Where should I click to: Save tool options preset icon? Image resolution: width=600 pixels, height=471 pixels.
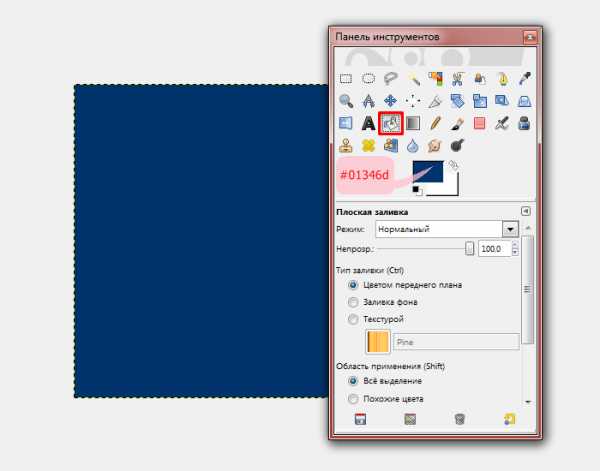coord(360,419)
